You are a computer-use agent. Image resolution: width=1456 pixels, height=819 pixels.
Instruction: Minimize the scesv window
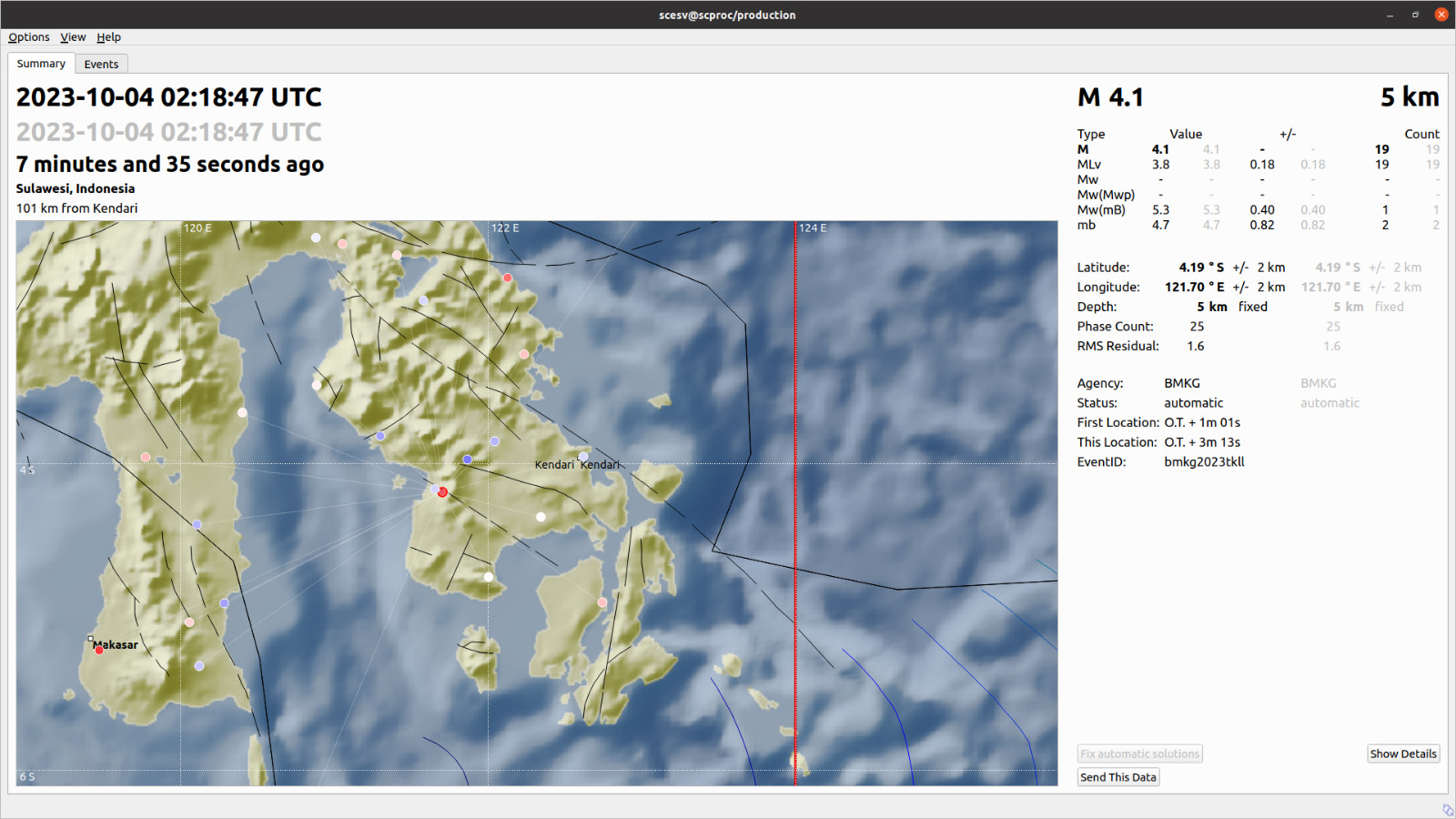[1390, 15]
